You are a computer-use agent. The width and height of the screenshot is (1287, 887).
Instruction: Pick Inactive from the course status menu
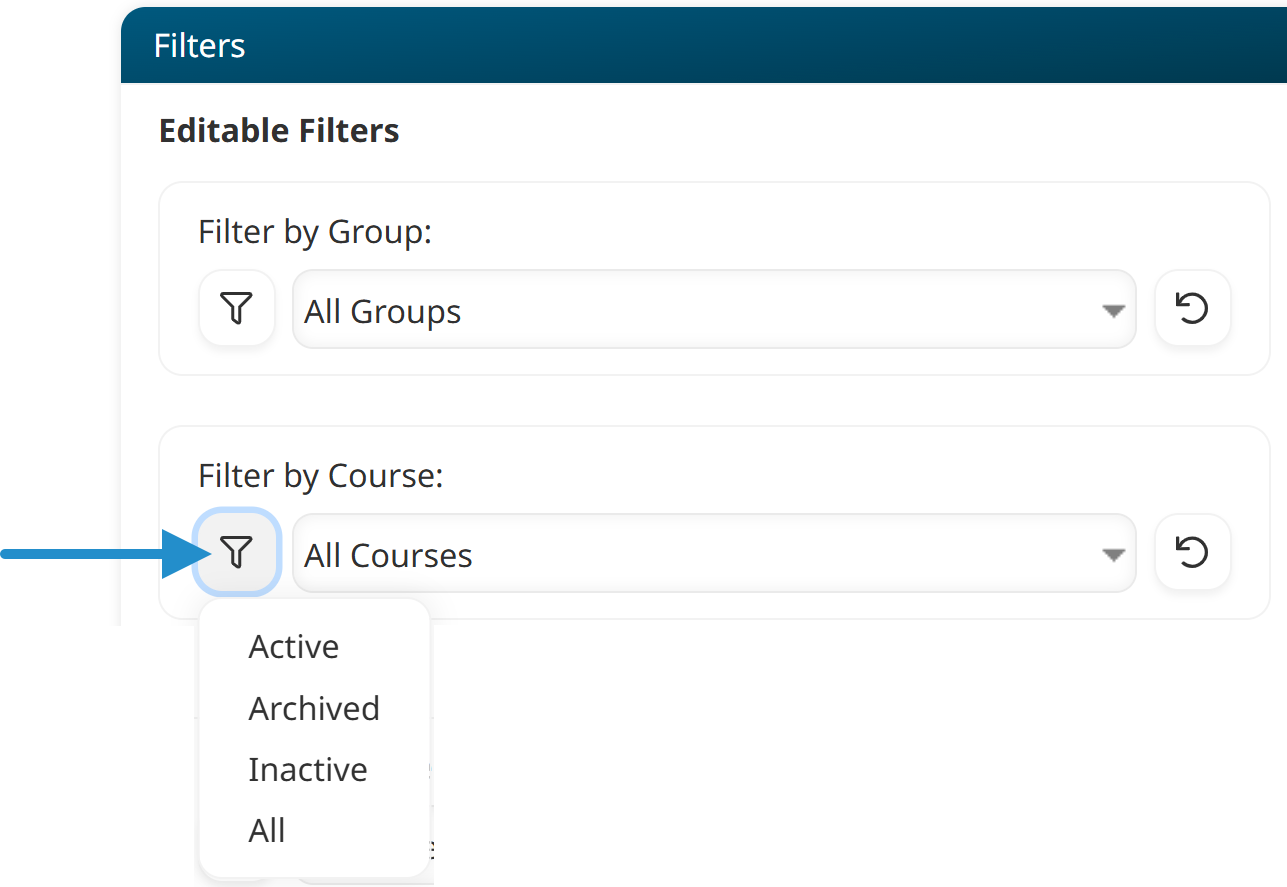coord(308,770)
